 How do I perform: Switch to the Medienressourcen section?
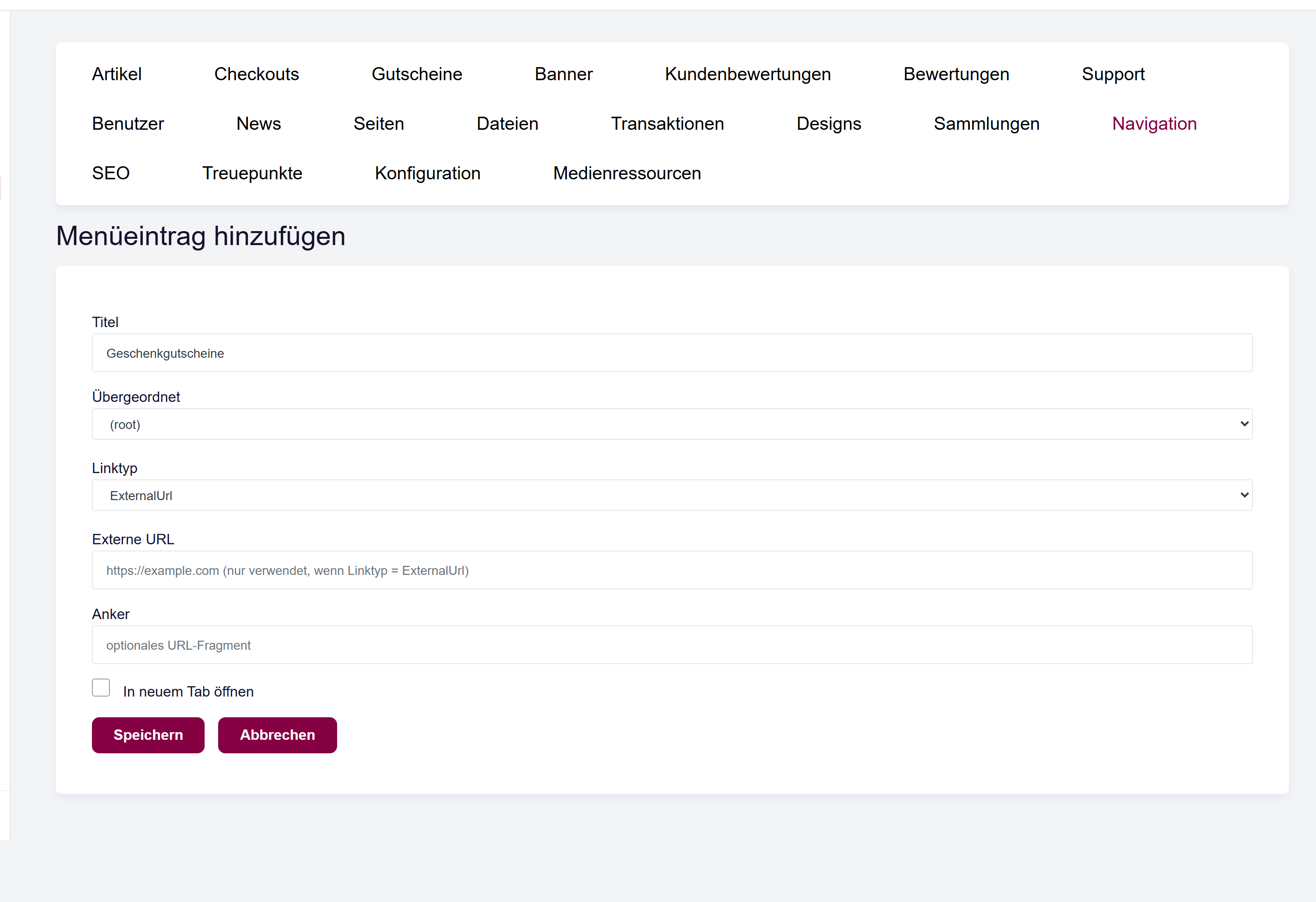(x=627, y=173)
